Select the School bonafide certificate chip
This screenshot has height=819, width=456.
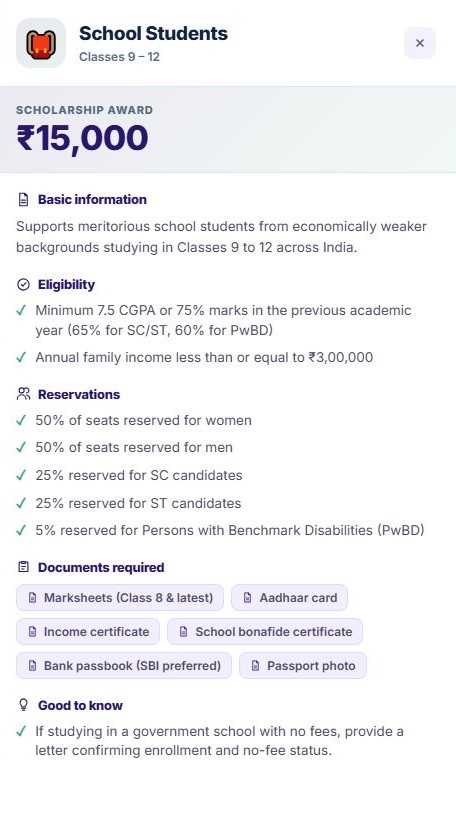[265, 631]
